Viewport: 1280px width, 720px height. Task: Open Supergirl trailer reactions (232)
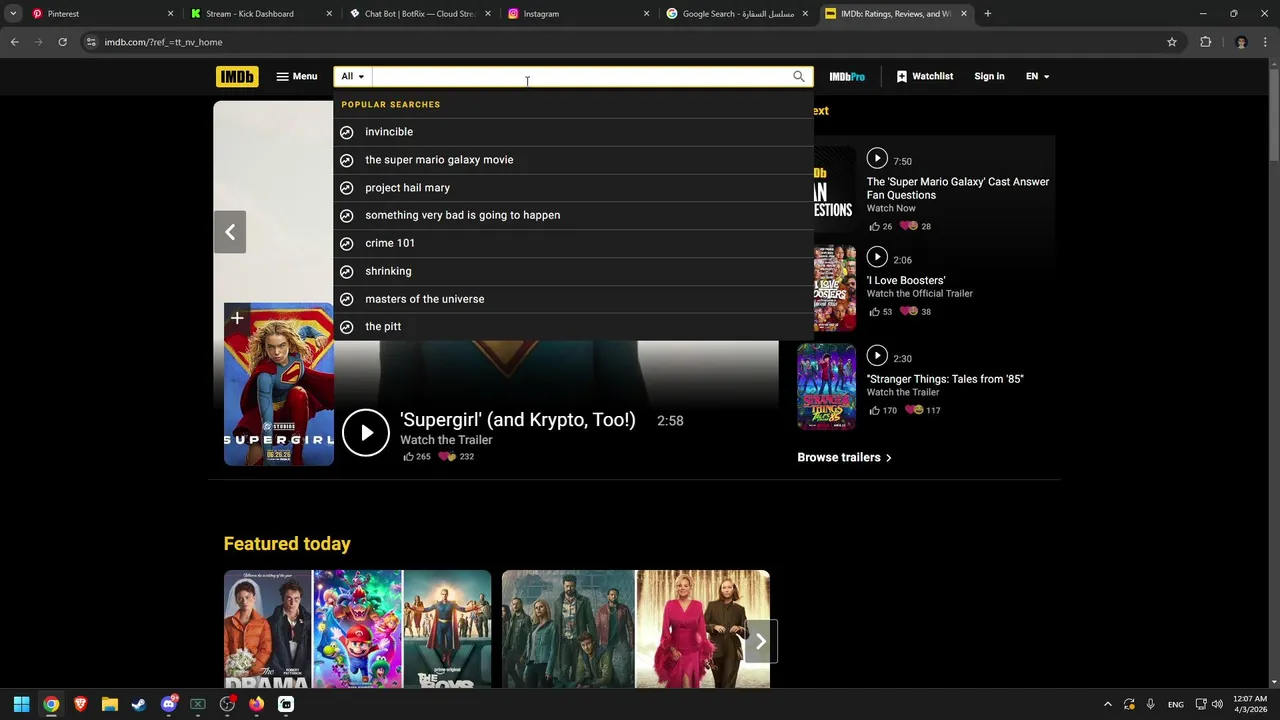pos(456,457)
